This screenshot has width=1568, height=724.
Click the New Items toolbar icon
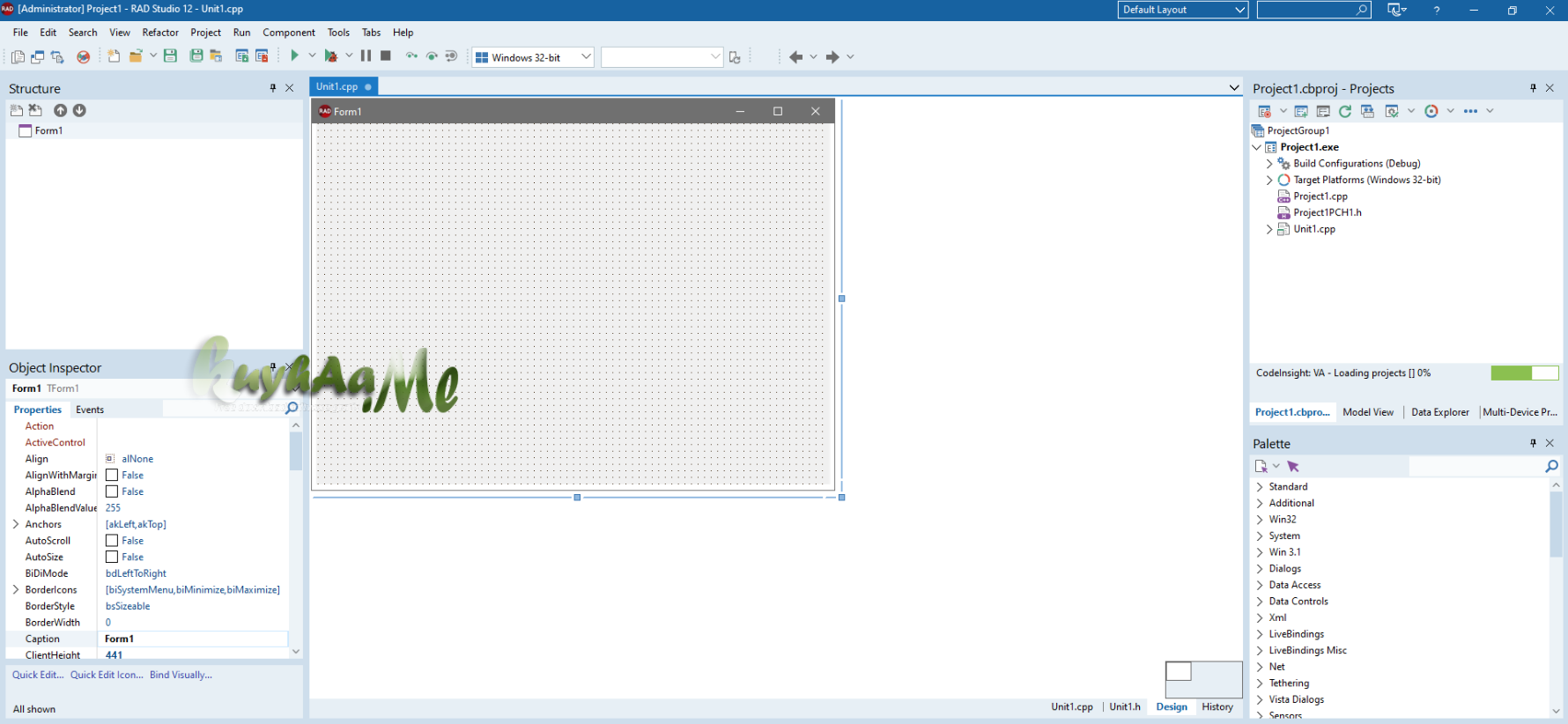(x=114, y=56)
